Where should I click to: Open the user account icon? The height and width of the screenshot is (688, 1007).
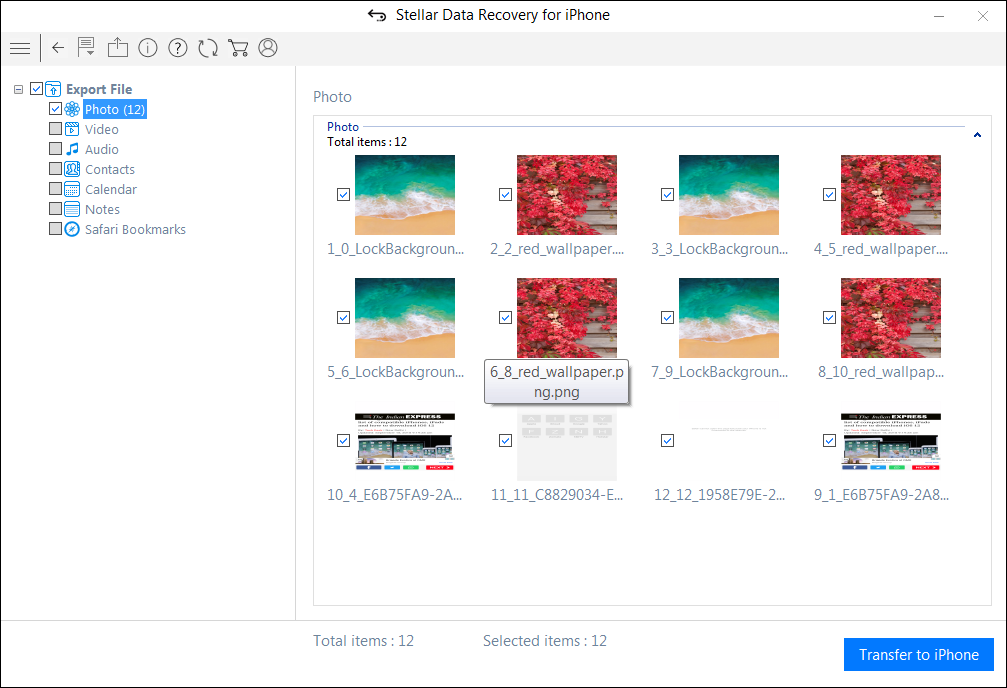(268, 48)
